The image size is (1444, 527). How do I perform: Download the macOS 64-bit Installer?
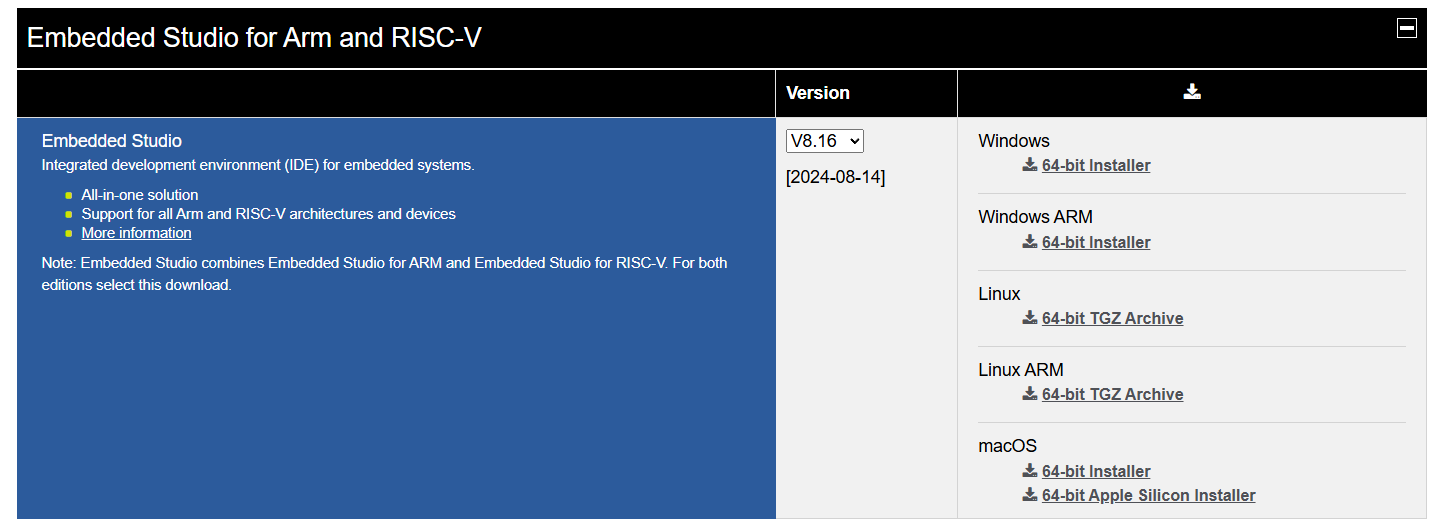[1096, 471]
